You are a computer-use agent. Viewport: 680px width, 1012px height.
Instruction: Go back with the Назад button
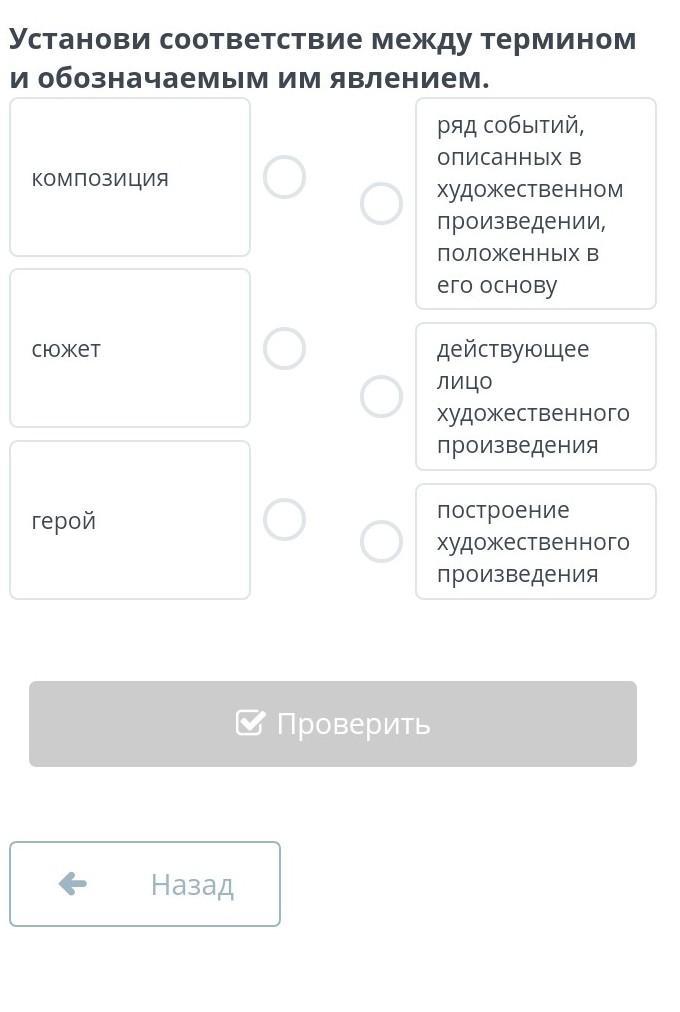pyautogui.click(x=145, y=884)
